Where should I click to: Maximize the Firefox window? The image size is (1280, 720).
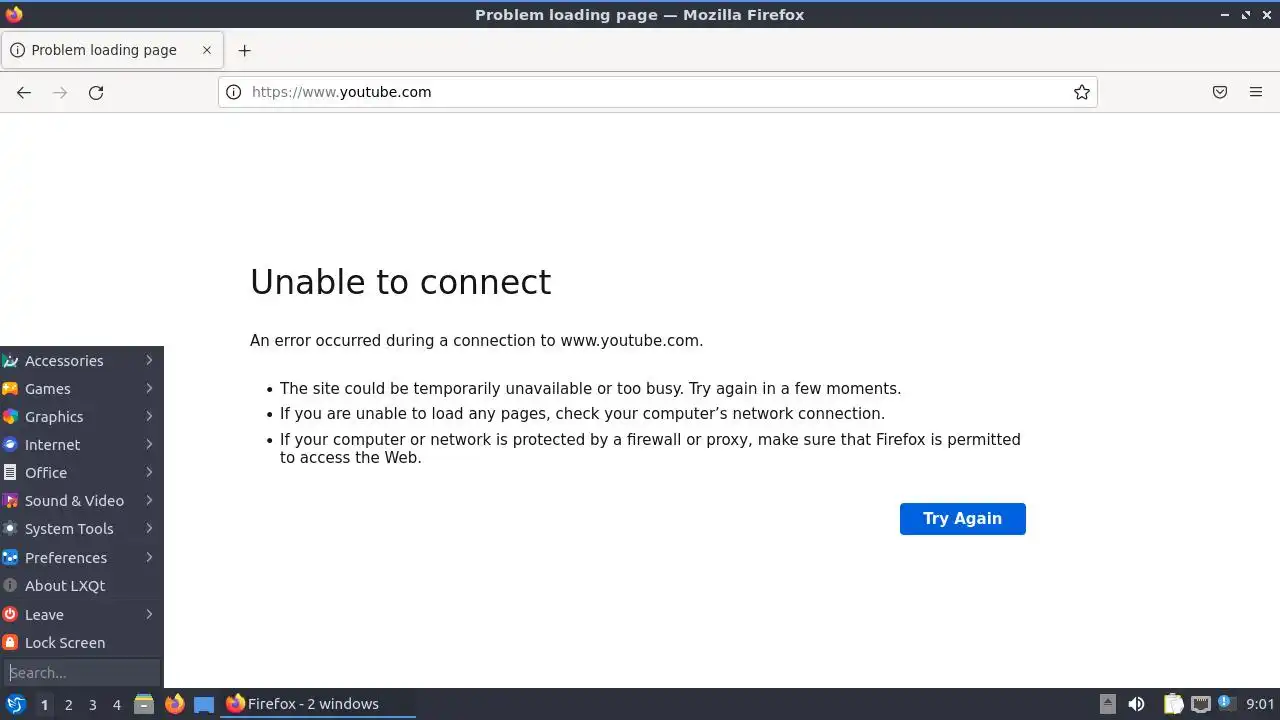tap(1246, 14)
